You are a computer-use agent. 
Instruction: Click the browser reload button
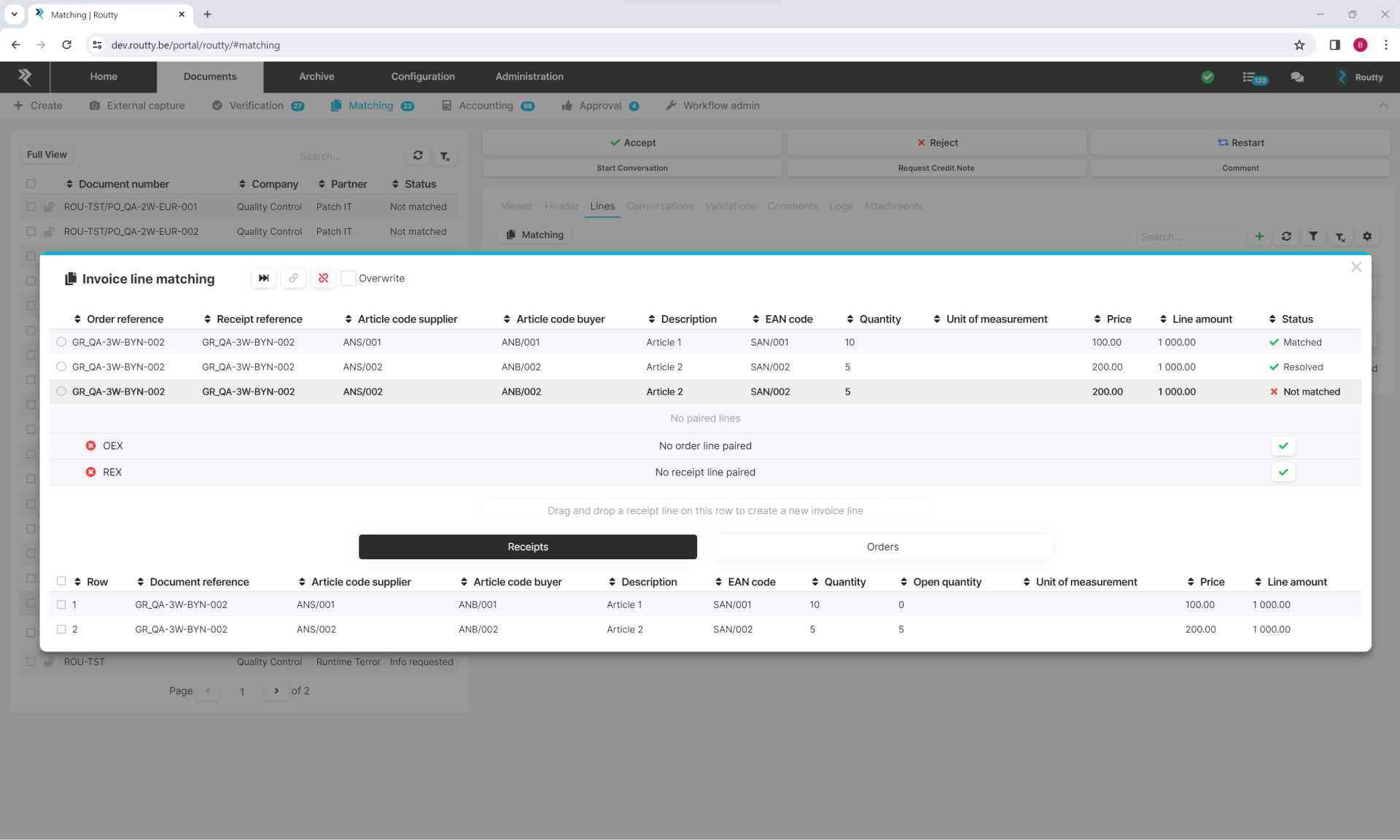(66, 45)
